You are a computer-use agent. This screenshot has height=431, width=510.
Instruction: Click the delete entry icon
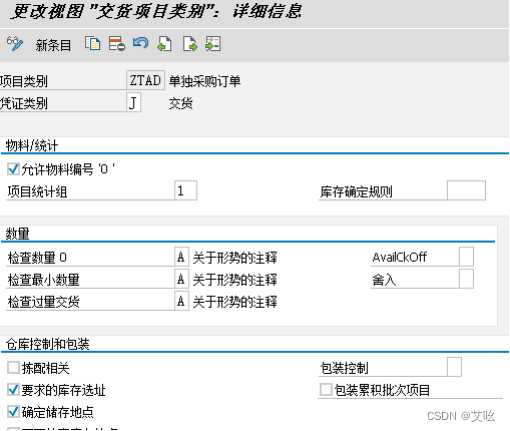click(117, 44)
